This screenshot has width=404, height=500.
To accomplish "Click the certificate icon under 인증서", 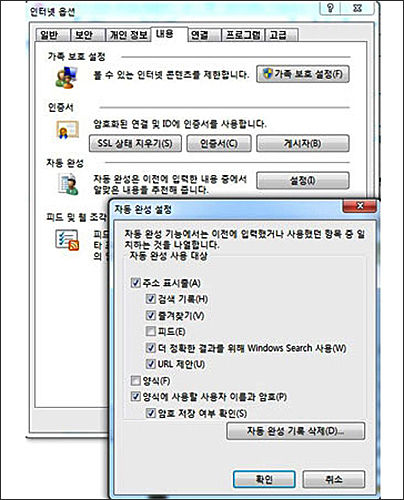I will [x=67, y=129].
